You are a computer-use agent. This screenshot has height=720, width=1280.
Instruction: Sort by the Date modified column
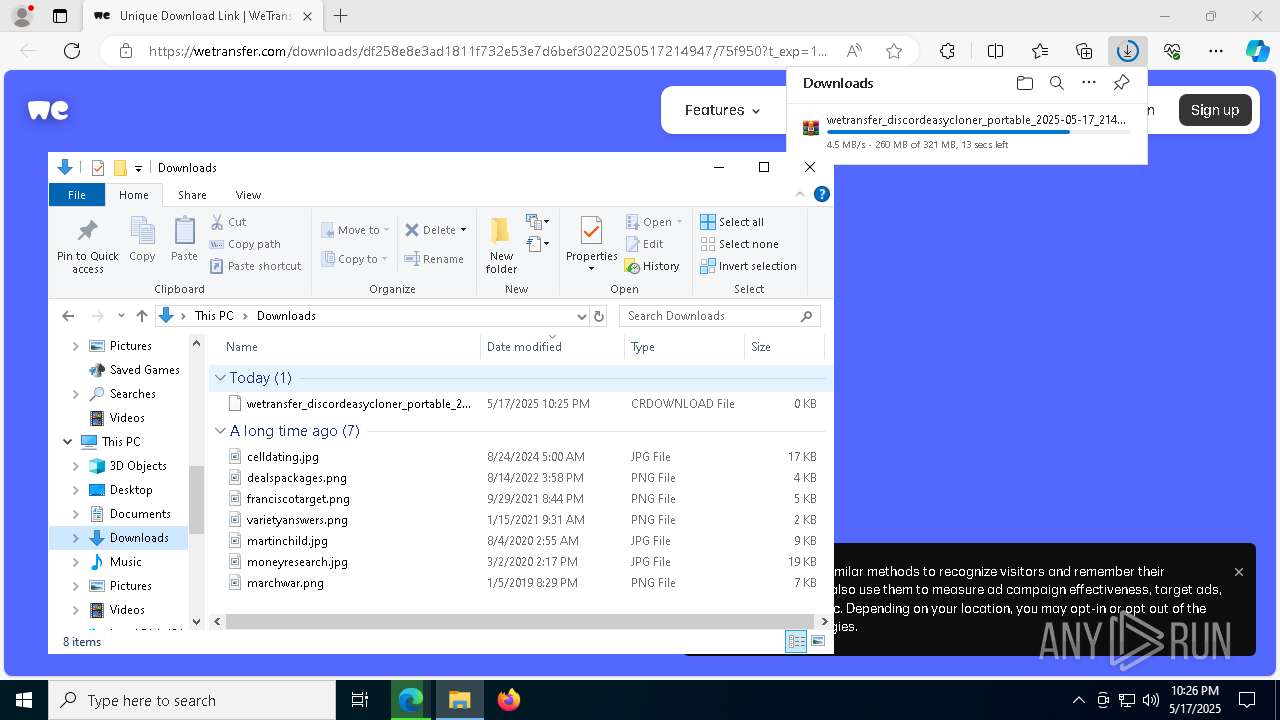(553, 347)
